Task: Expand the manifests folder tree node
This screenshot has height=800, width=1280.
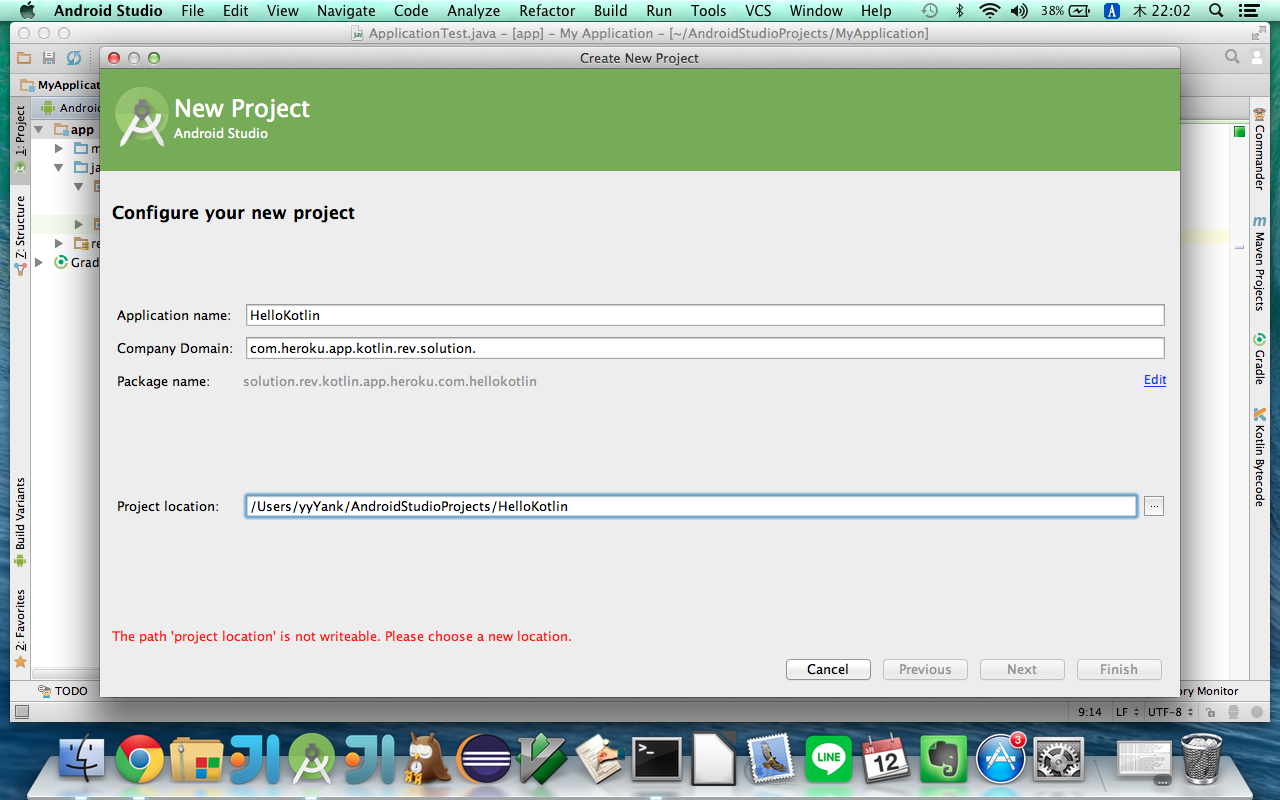Action: [59, 149]
